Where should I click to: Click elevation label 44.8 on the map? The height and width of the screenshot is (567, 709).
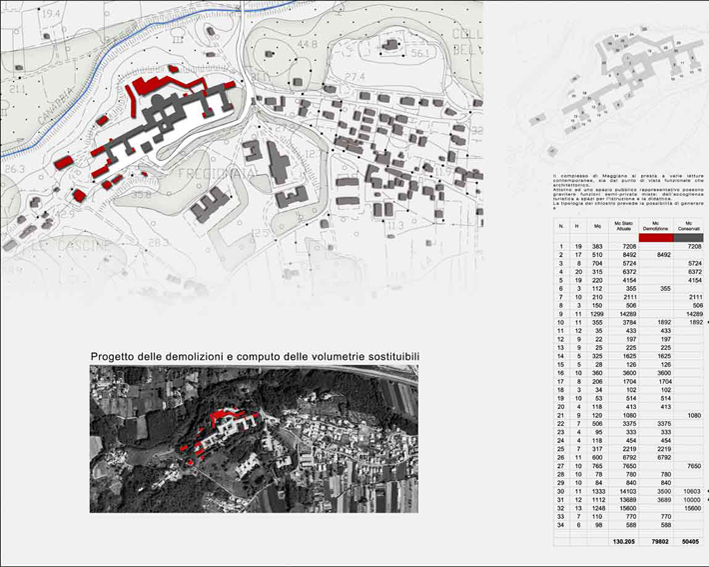tap(306, 45)
